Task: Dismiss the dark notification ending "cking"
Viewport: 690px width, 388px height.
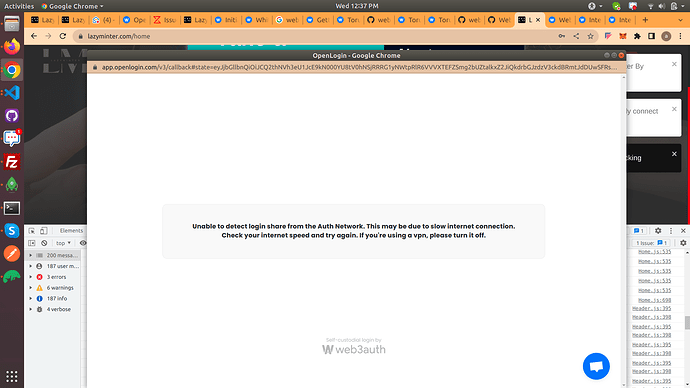Action: [674, 154]
